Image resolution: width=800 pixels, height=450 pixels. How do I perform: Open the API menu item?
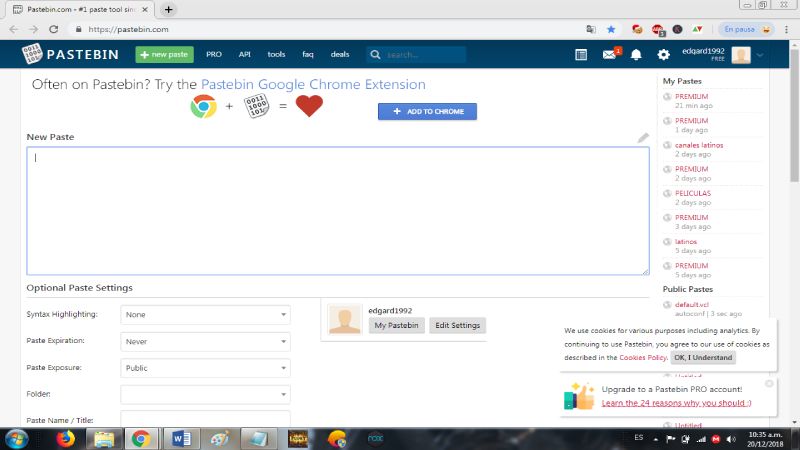pyautogui.click(x=244, y=54)
